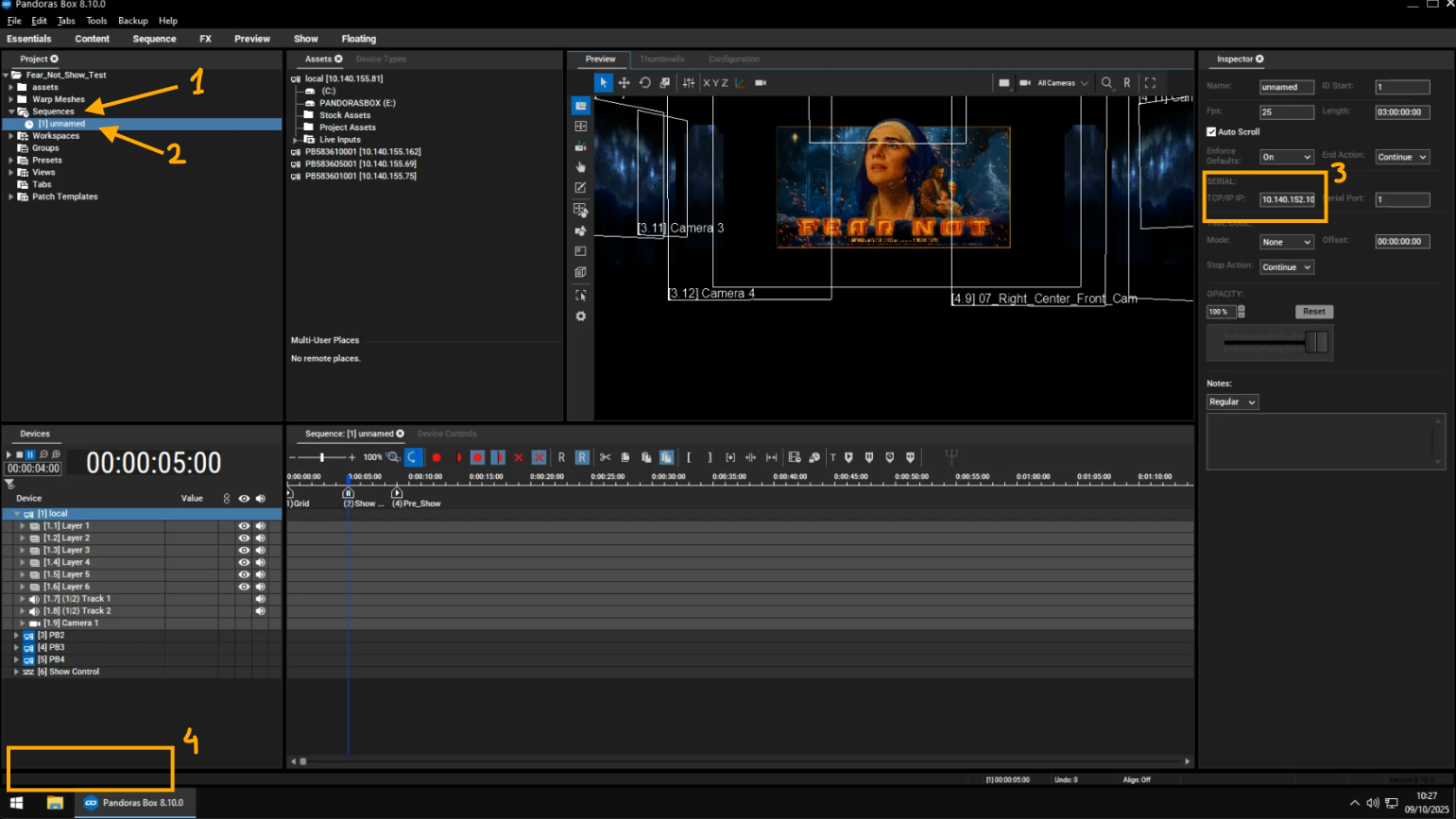This screenshot has height=819, width=1456.
Task: Hide Layer 1 using its eye icon
Action: pyautogui.click(x=244, y=526)
